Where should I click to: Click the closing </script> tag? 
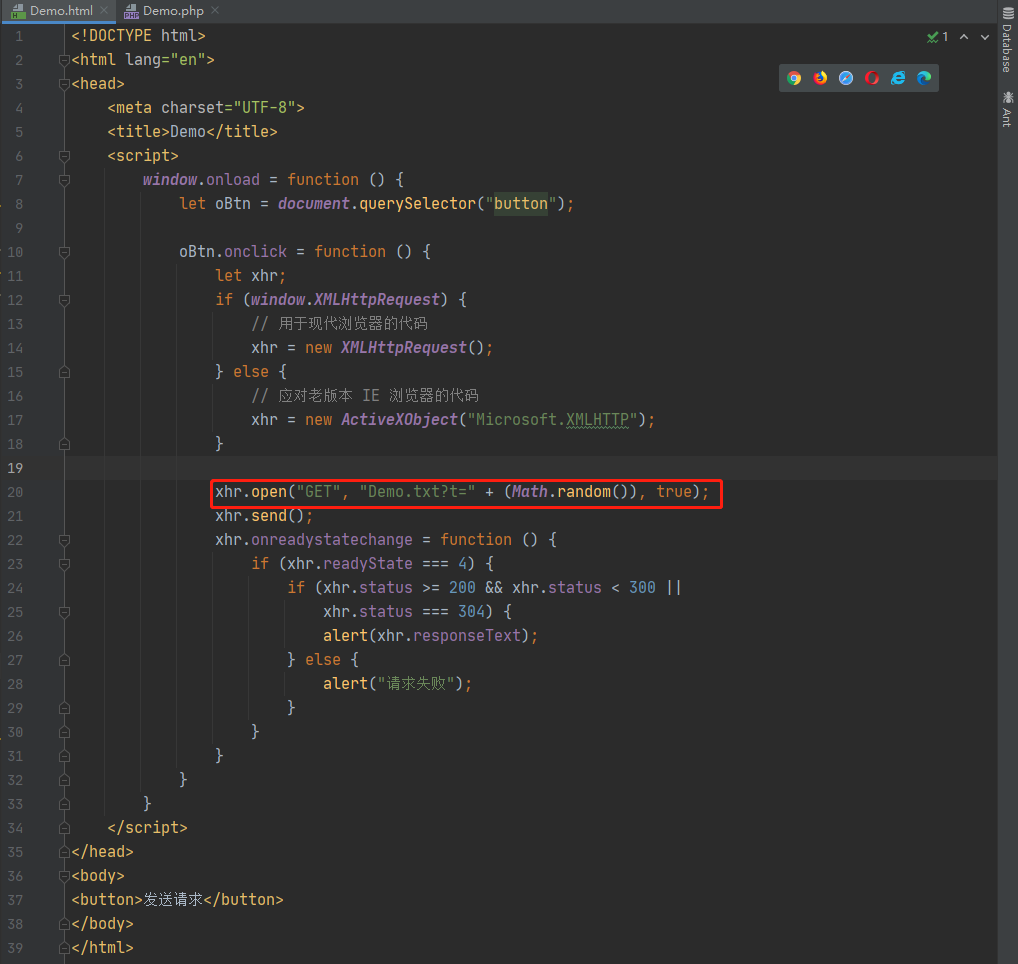click(147, 828)
